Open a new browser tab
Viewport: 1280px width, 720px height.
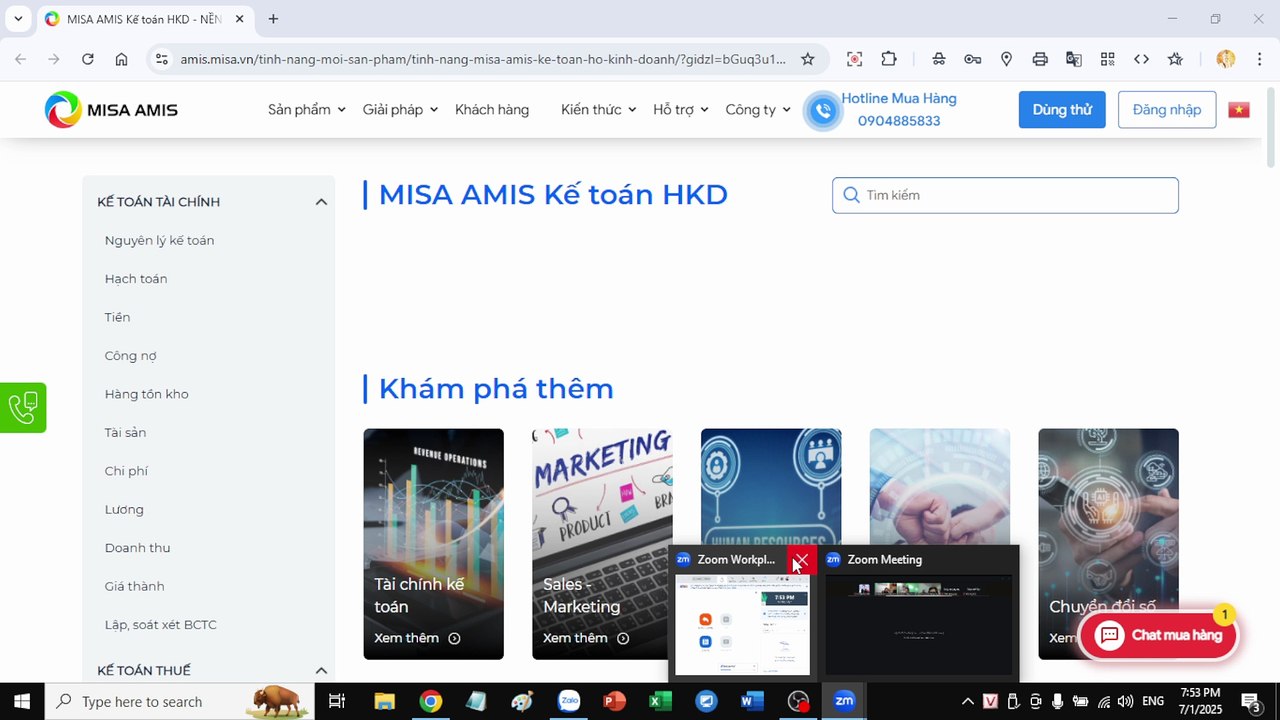point(273,19)
